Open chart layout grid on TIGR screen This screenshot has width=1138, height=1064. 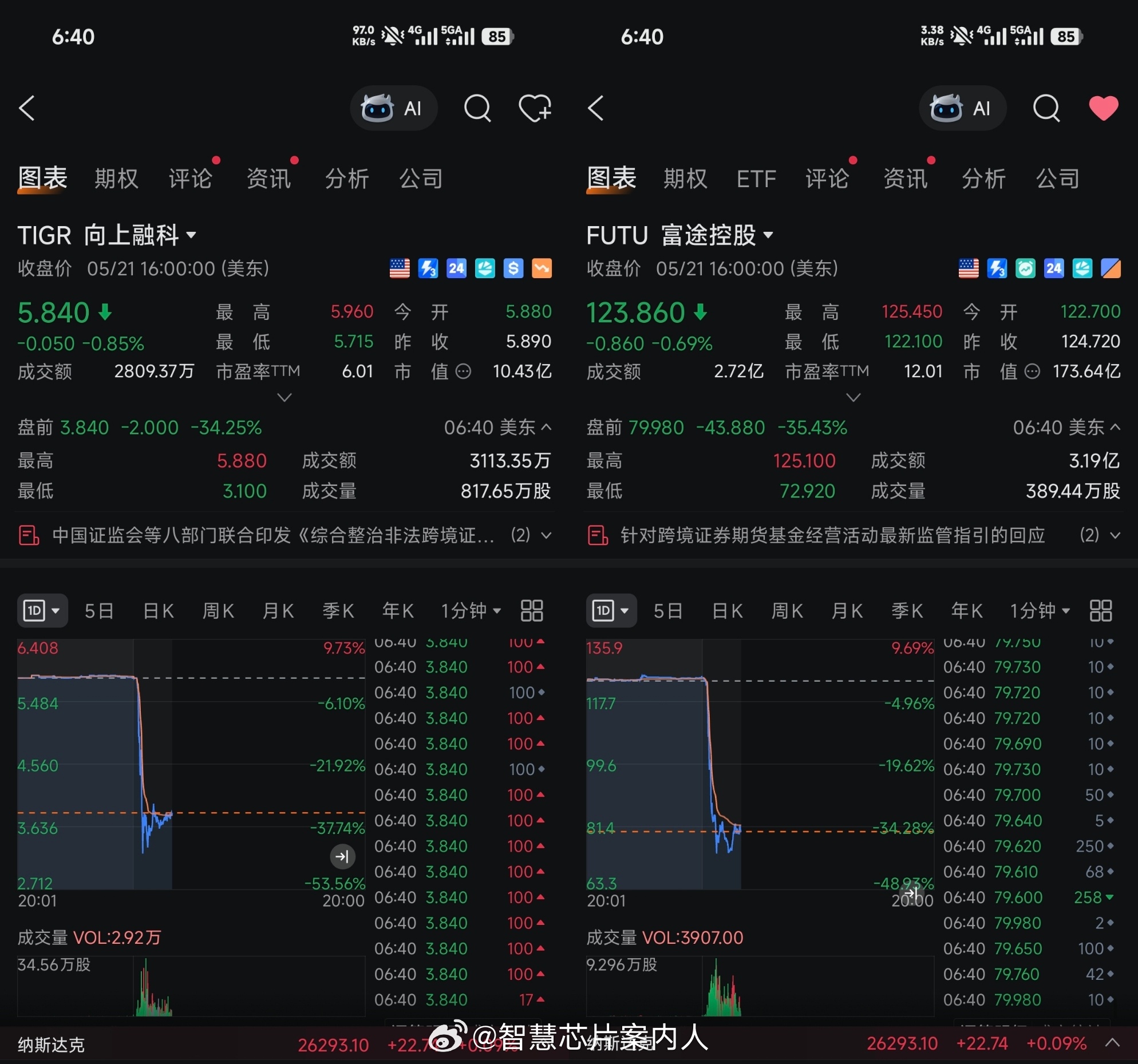[x=532, y=611]
